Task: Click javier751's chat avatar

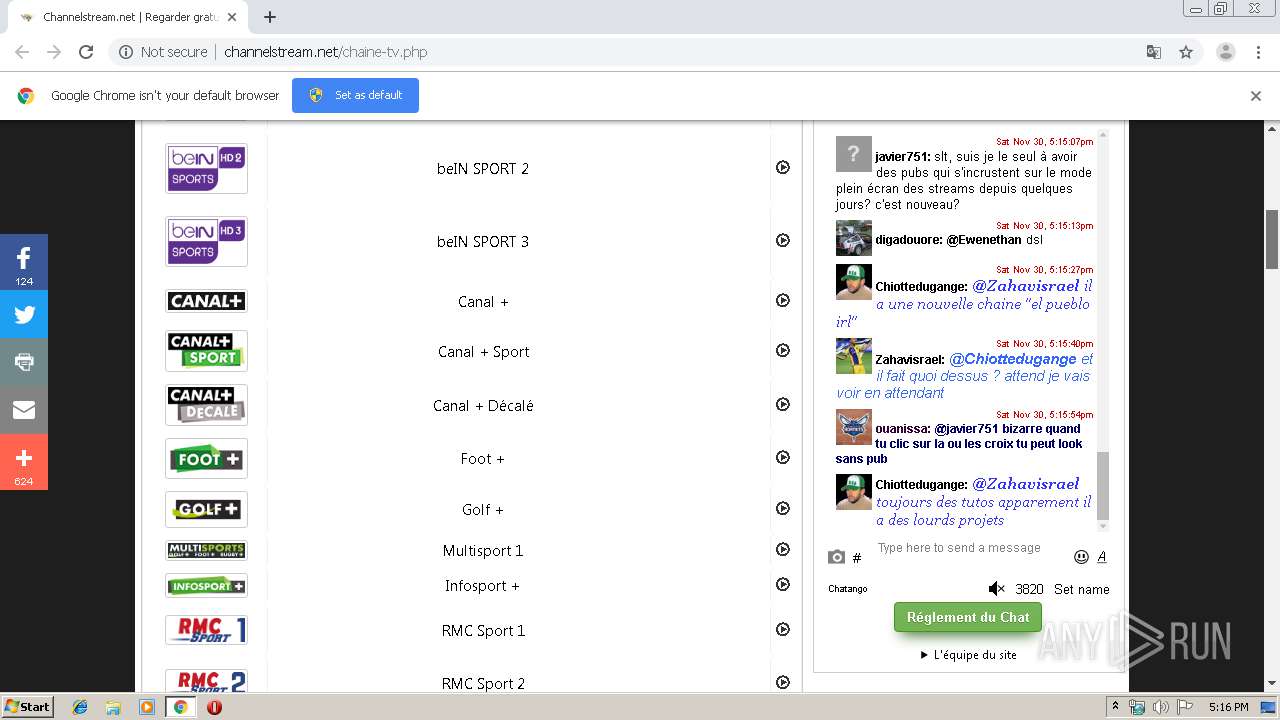Action: 853,154
